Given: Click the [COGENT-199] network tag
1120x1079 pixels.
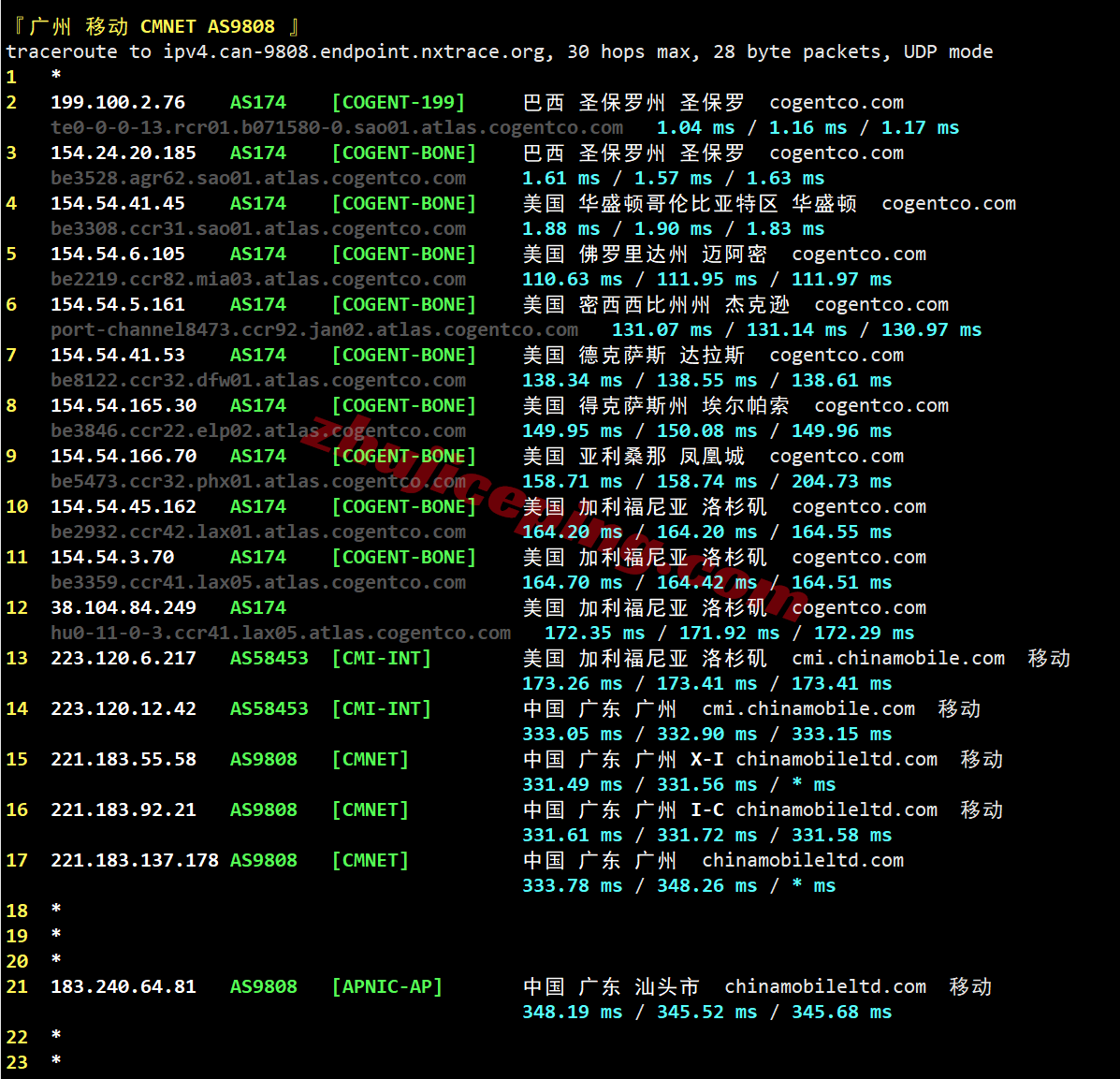Looking at the screenshot, I should point(399,102).
